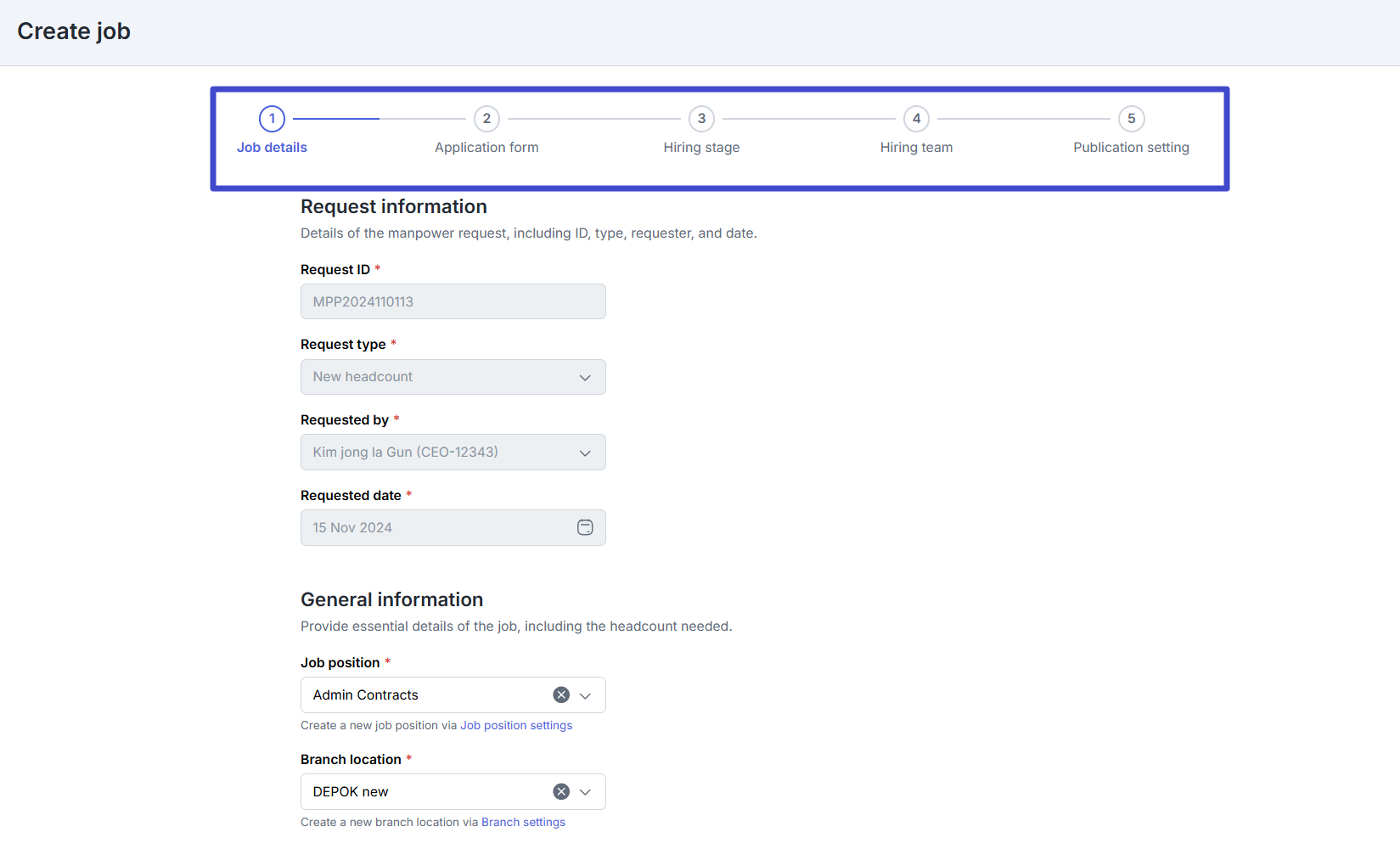Screen dimensions: 1400x849
Task: Click the step 2 circle icon
Action: [486, 119]
